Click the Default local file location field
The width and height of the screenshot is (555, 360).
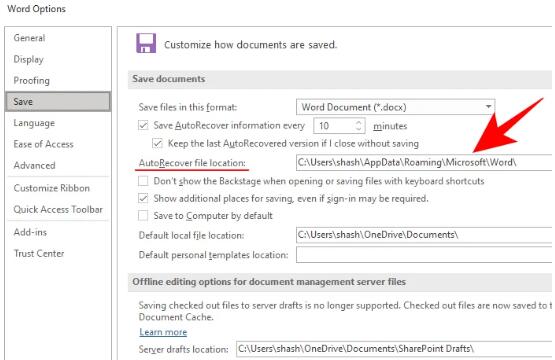[x=424, y=235]
